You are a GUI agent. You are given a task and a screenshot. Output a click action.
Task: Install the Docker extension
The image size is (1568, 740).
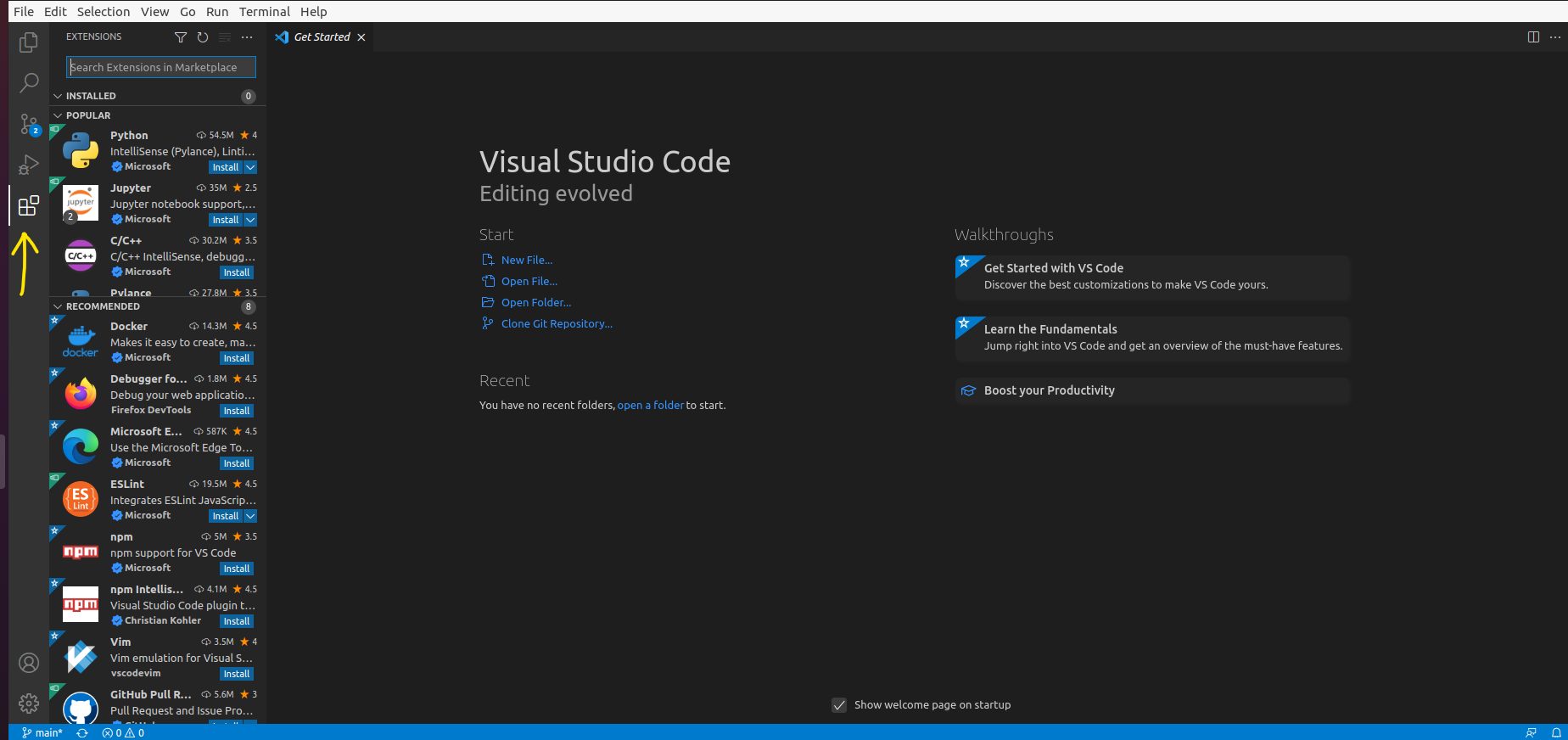pos(237,358)
